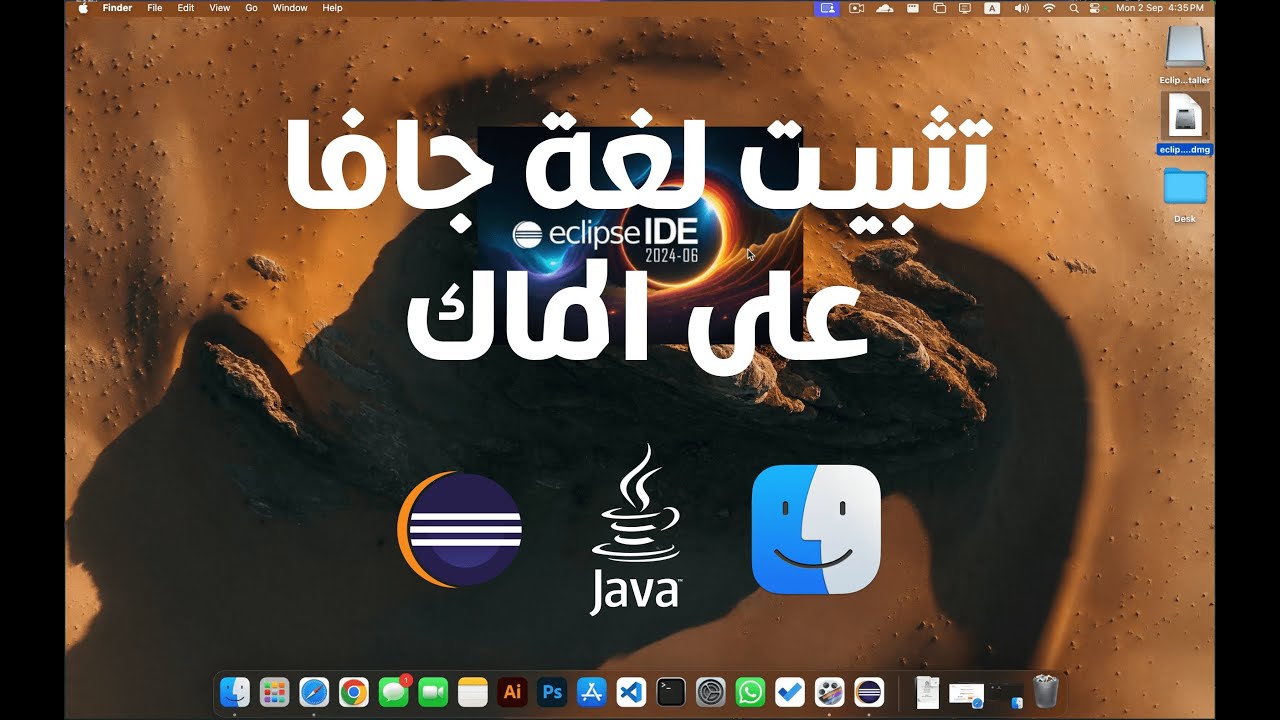Open the Trash in the Dock
This screenshot has height=720, width=1280.
point(1046,691)
